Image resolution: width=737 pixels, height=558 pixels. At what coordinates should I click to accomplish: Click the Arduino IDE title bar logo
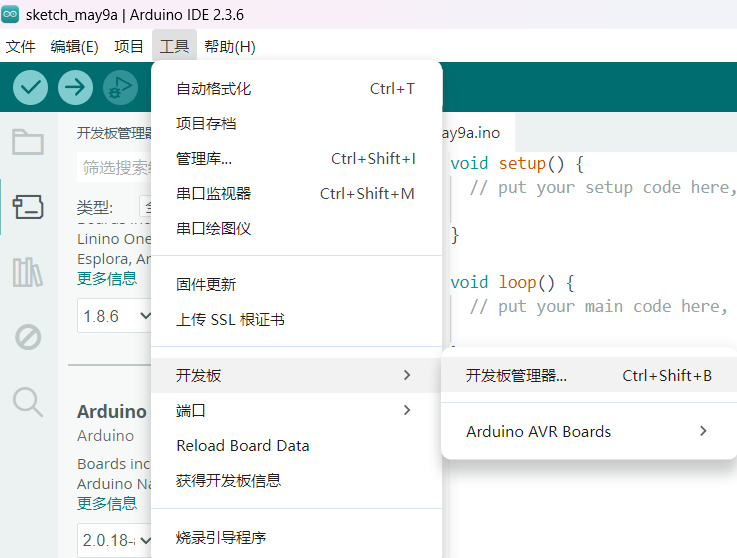(x=10, y=15)
